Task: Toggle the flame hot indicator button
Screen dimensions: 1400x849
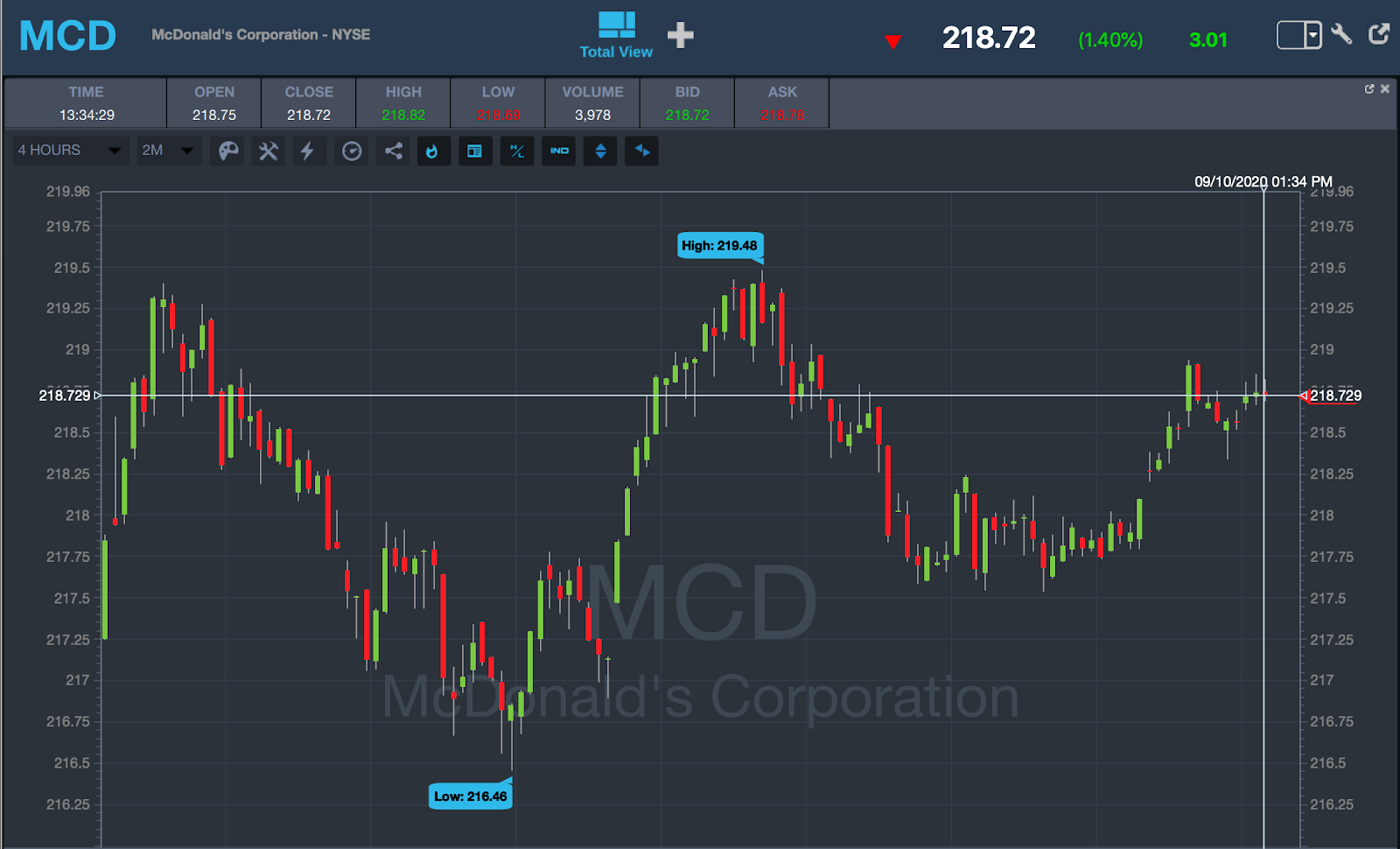Action: [432, 151]
